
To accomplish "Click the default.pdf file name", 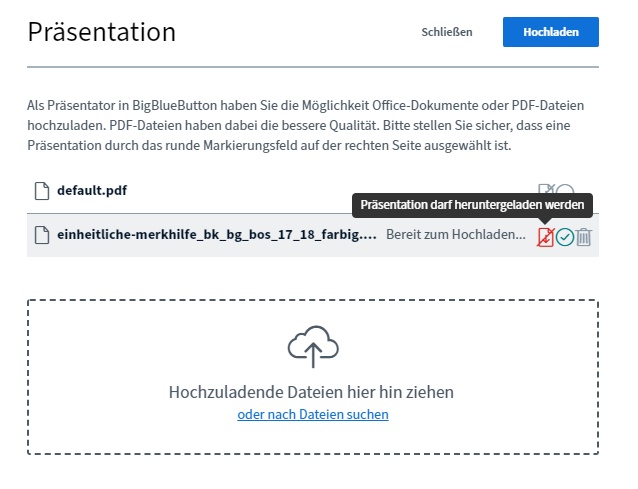I will tap(92, 190).
